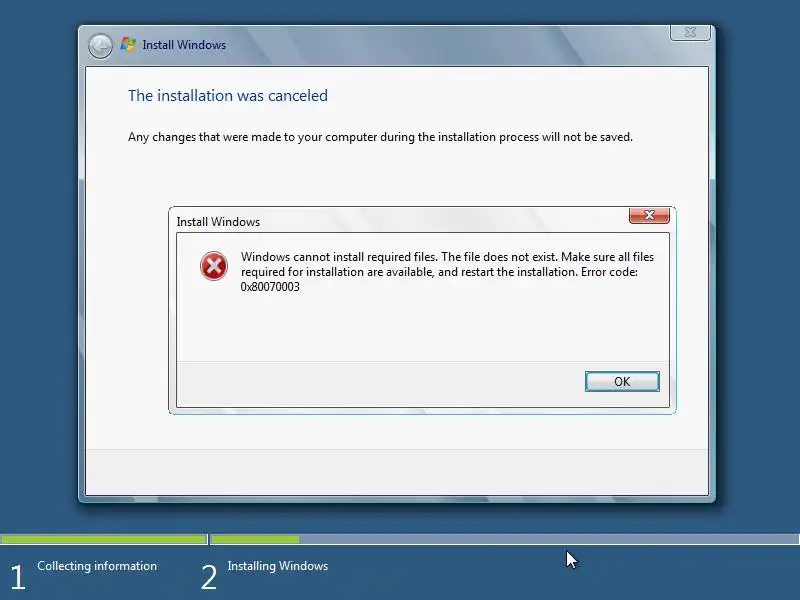The height and width of the screenshot is (600, 800).
Task: Click the Installing Windows progress bar
Action: 505,539
